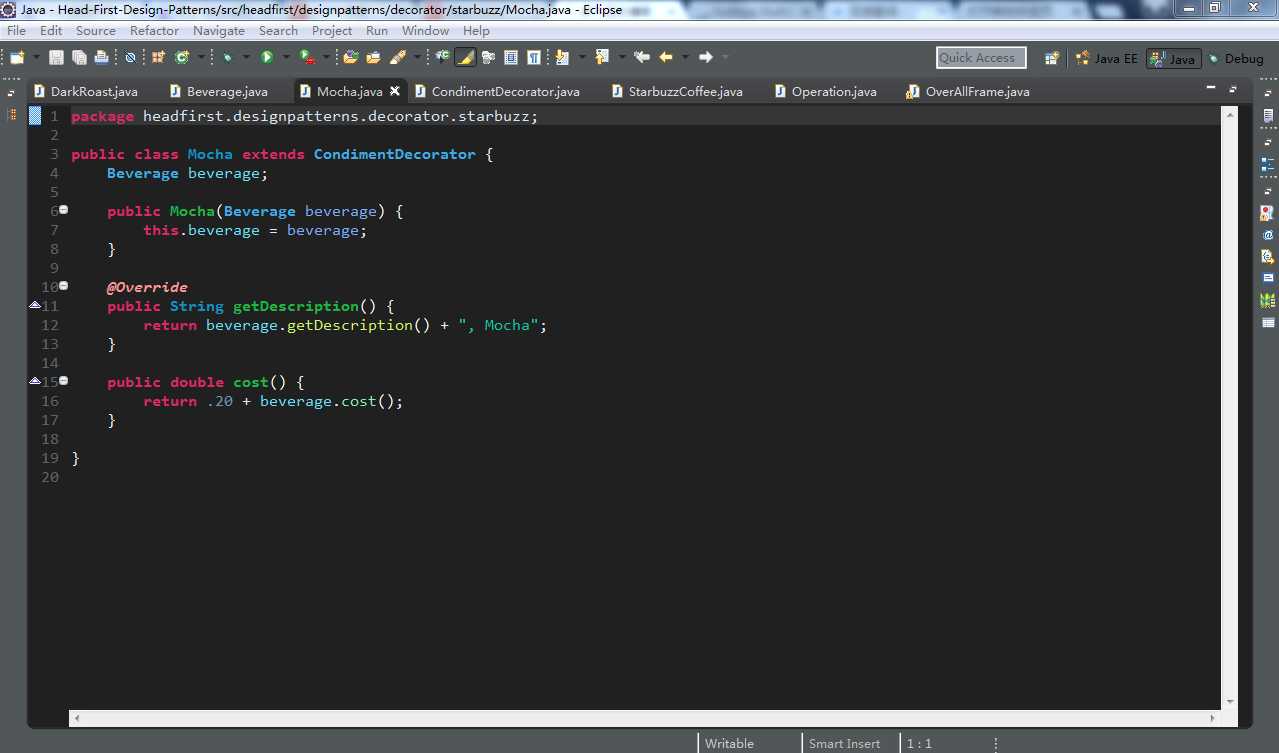Open the Debug configurations dropdown arrow
The image size is (1279, 753).
[246, 58]
